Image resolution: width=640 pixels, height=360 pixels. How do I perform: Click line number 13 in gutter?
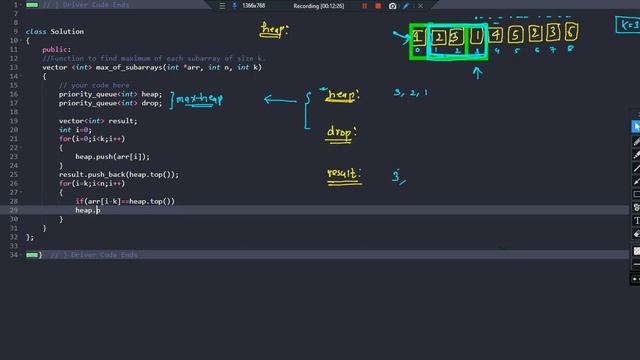(x=14, y=67)
